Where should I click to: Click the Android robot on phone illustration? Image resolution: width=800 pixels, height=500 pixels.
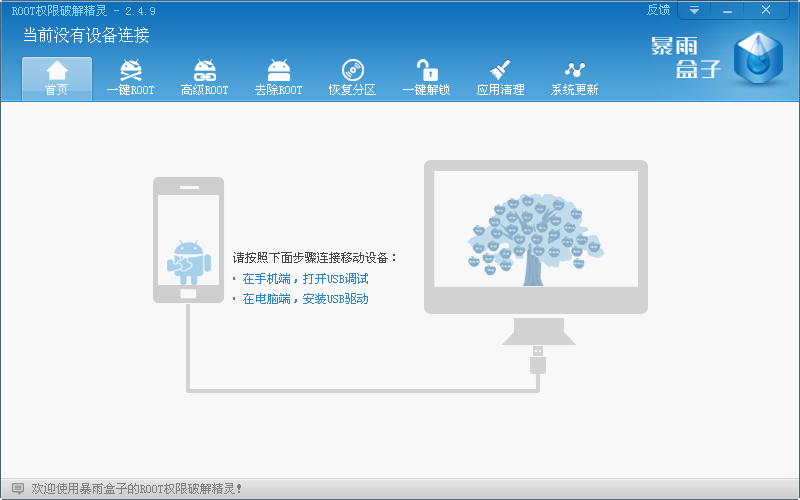click(x=189, y=263)
